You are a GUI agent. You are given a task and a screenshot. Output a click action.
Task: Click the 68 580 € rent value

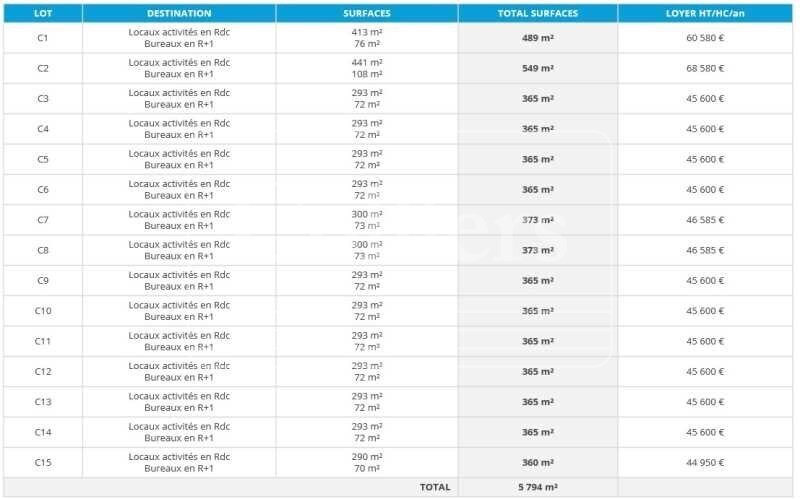[705, 68]
